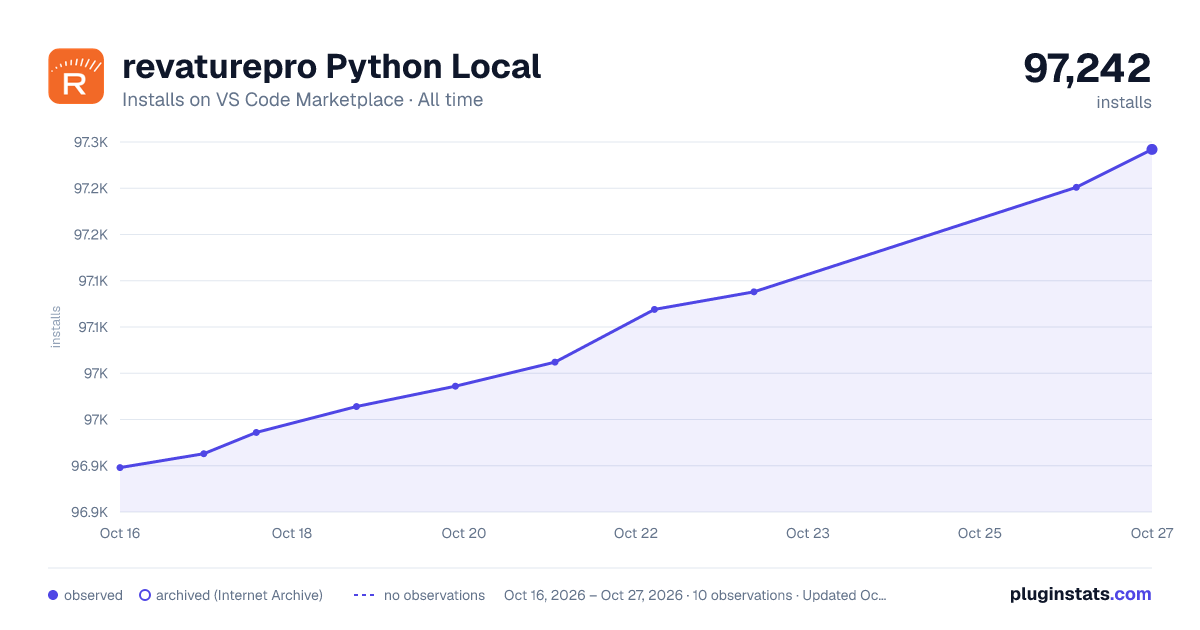
Task: Click the archived (Internet Archive) legend label
Action: click(x=239, y=595)
